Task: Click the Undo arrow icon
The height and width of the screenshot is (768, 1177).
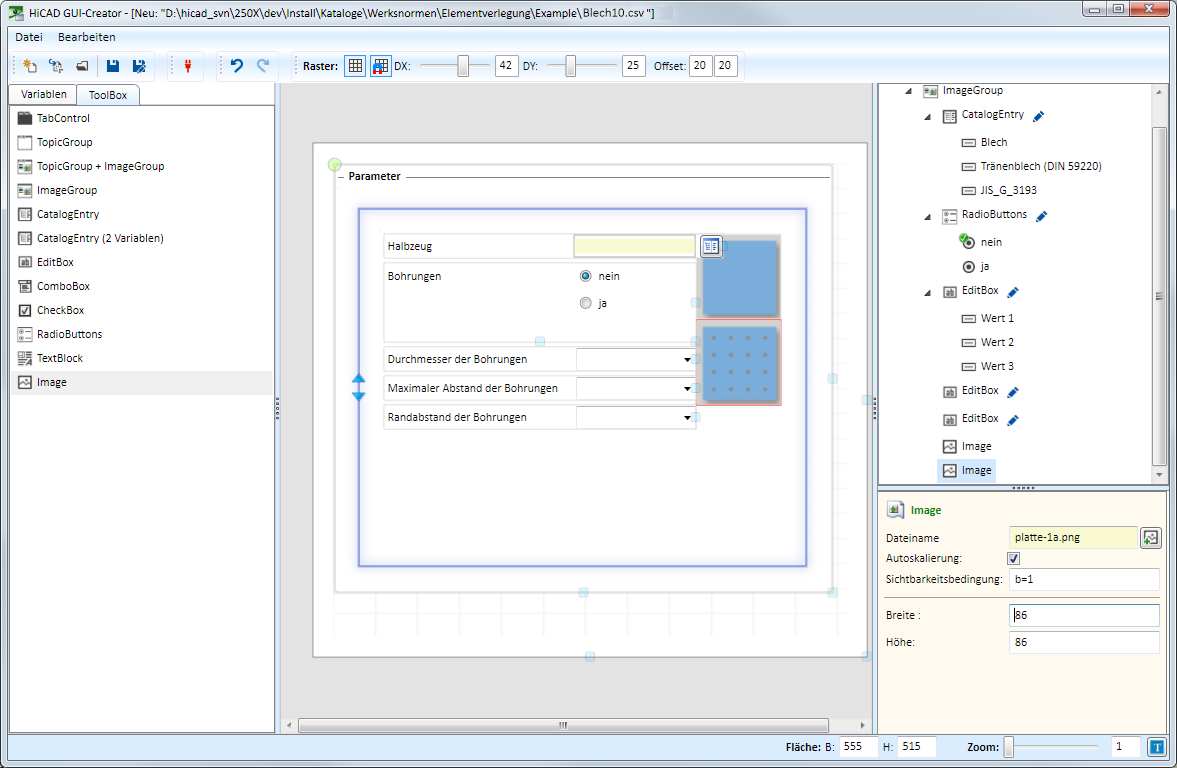Action: click(x=237, y=66)
